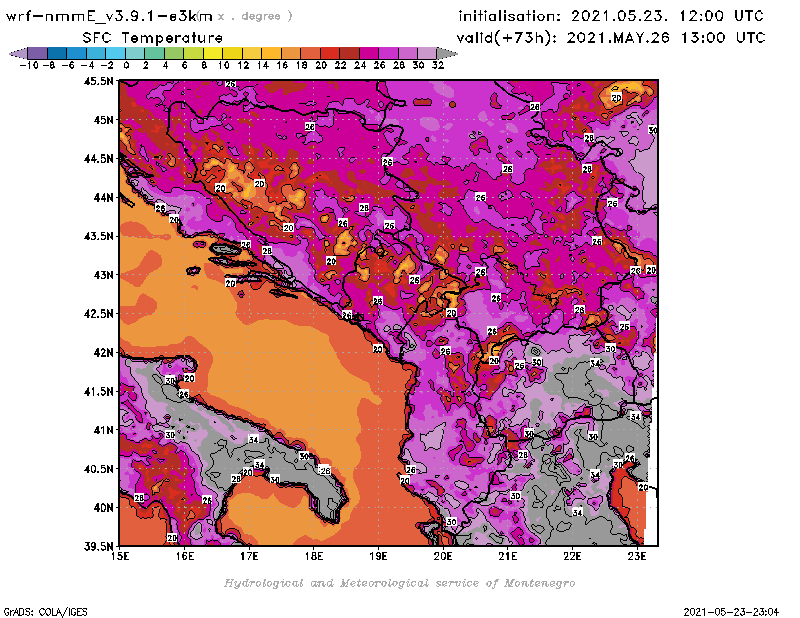Click the '43N' latitude label
800x618 pixels.
click(104, 275)
